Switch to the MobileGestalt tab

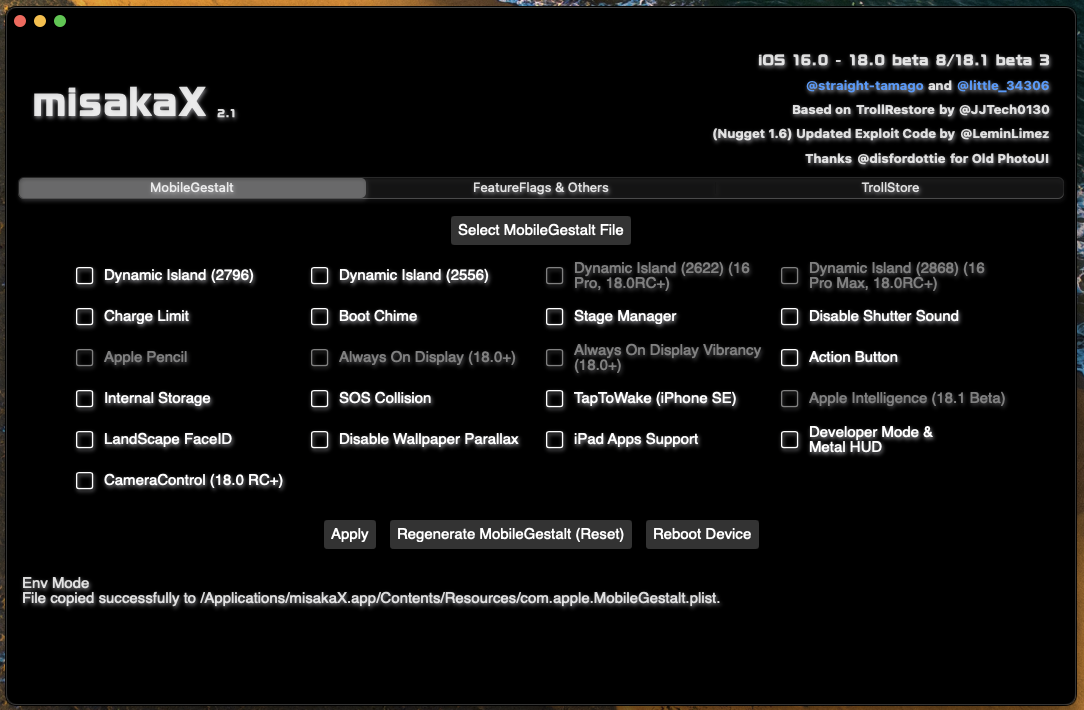pyautogui.click(x=192, y=188)
